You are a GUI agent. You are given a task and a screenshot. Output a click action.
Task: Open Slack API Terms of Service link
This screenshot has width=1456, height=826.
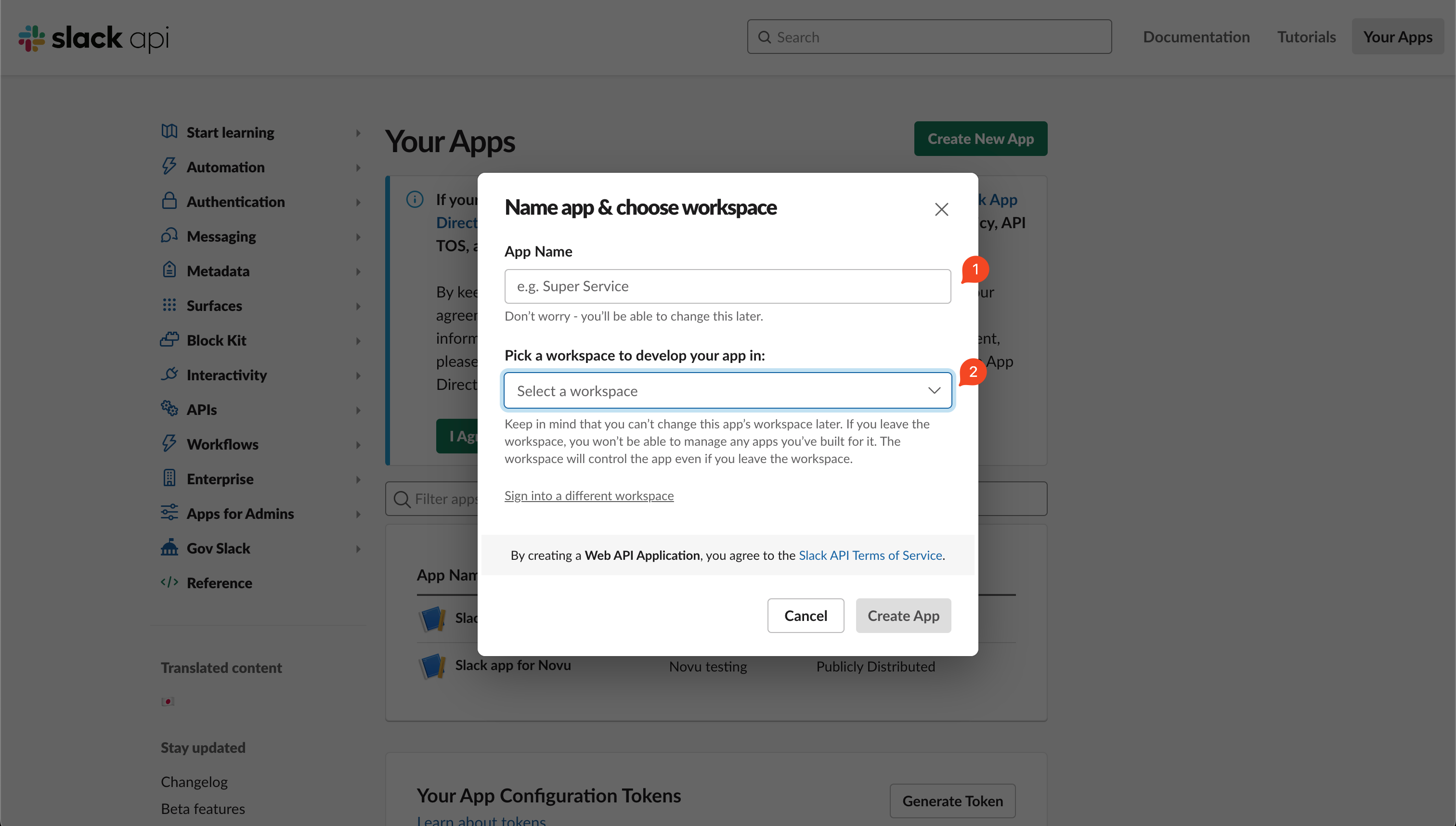coord(870,555)
